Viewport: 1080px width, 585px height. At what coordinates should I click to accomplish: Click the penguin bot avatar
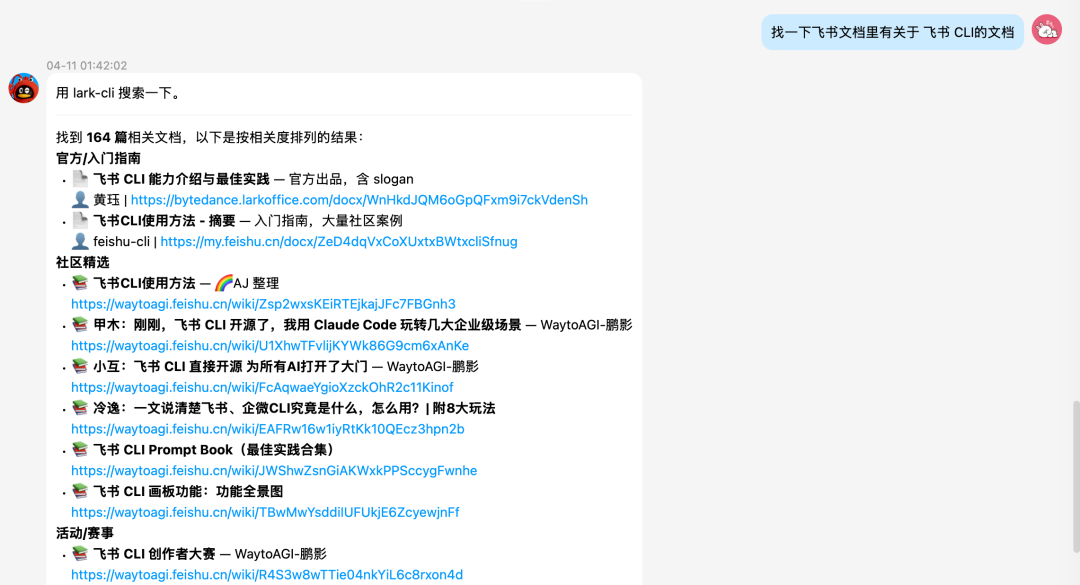click(23, 88)
